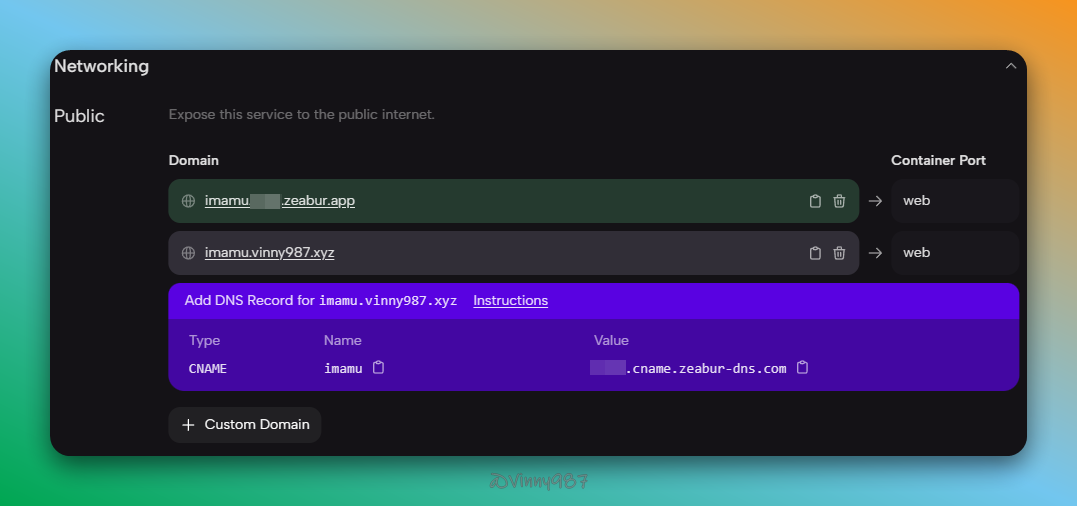Collapse the Networking section chevron
The image size is (1077, 506).
tap(1010, 66)
